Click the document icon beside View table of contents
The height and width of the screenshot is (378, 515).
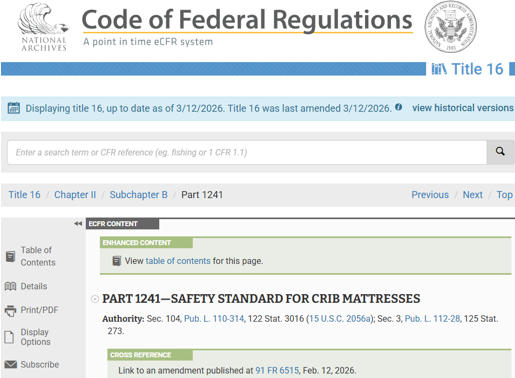[x=117, y=261]
